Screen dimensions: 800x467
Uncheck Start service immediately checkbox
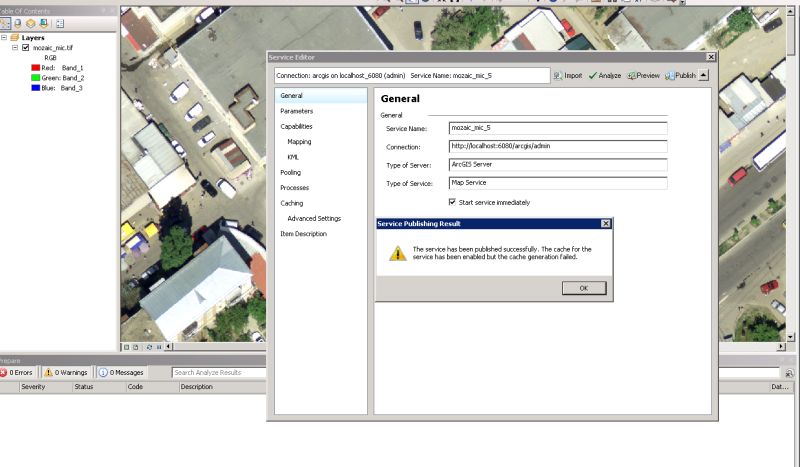[x=452, y=202]
